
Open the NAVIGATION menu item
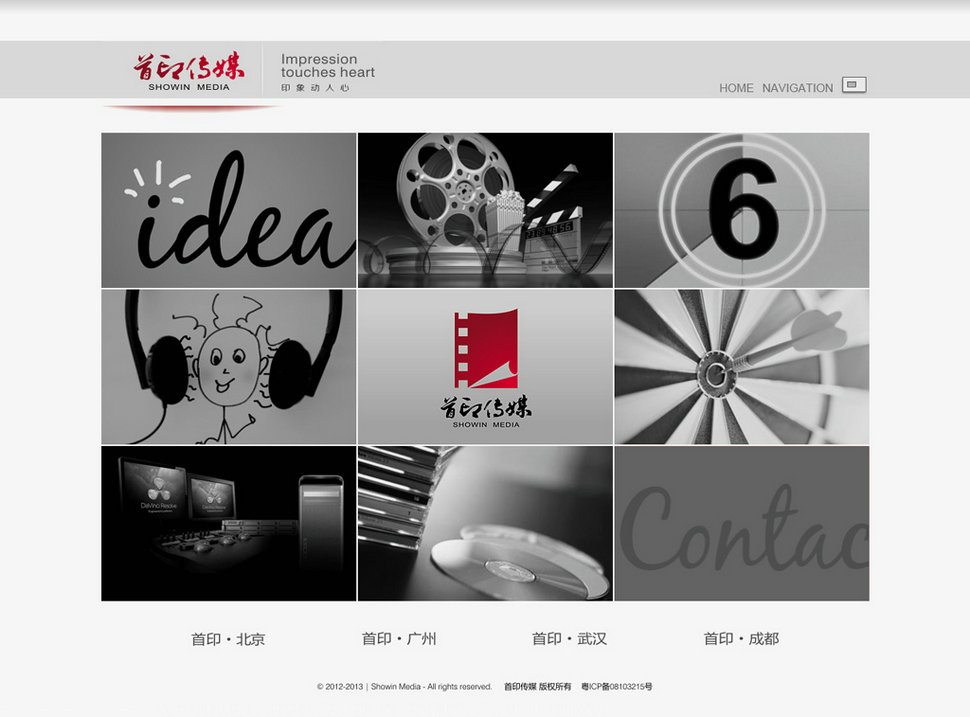click(x=797, y=88)
